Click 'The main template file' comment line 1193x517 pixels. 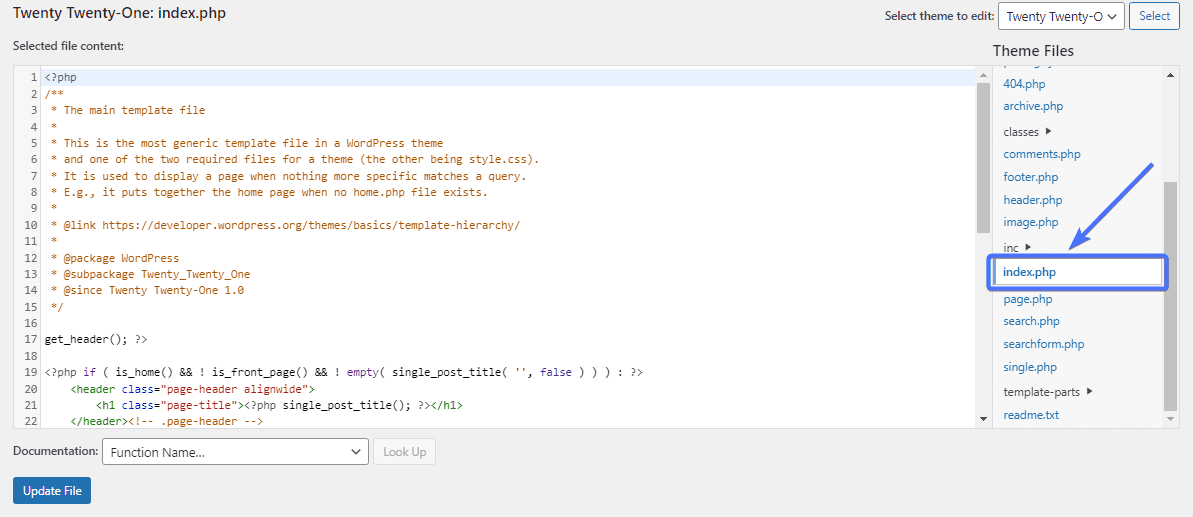tap(128, 110)
